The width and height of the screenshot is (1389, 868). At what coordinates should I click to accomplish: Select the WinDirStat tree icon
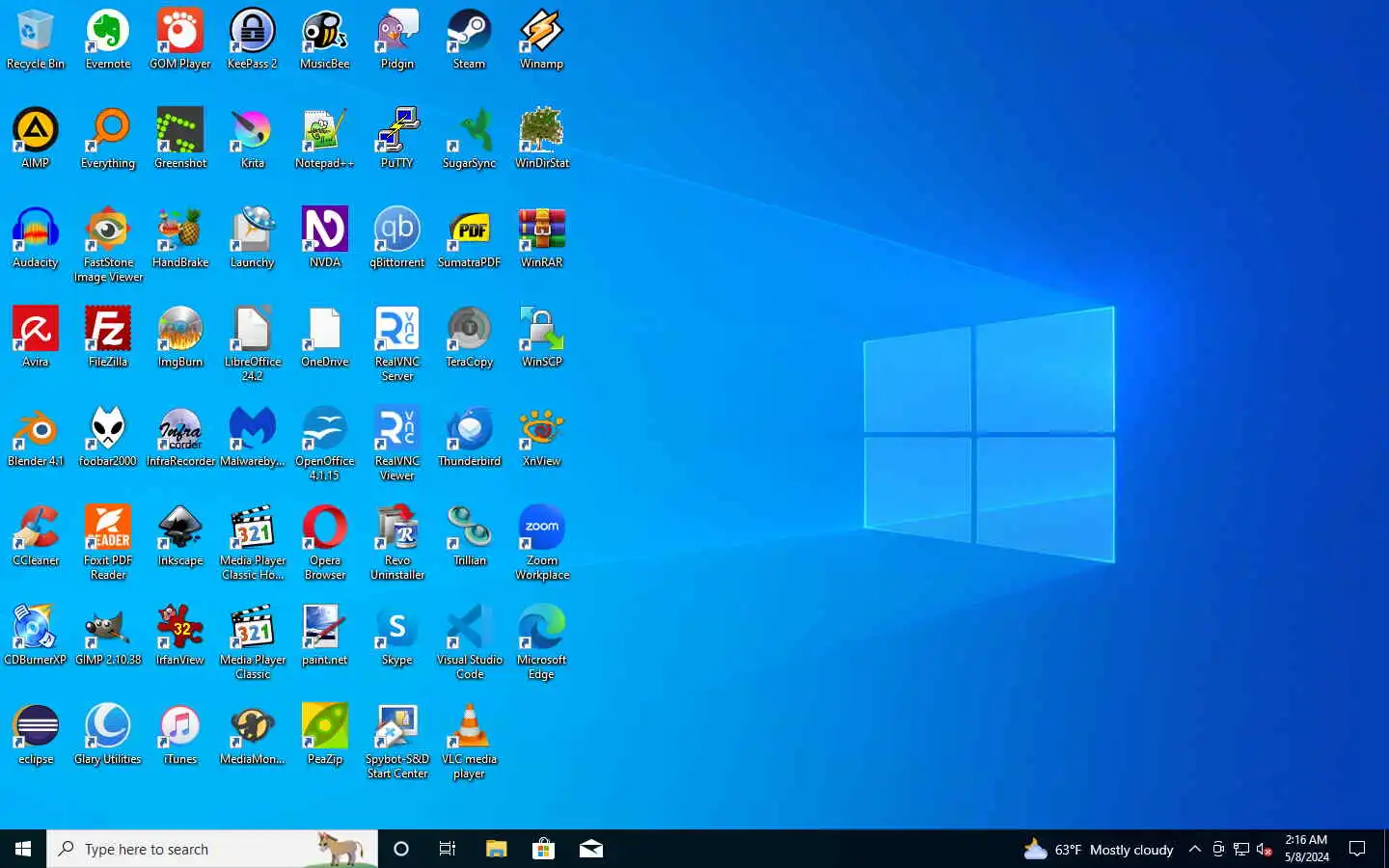[542, 139]
